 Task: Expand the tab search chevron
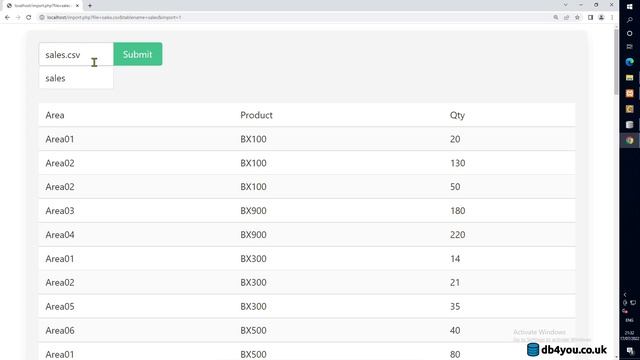(566, 5)
